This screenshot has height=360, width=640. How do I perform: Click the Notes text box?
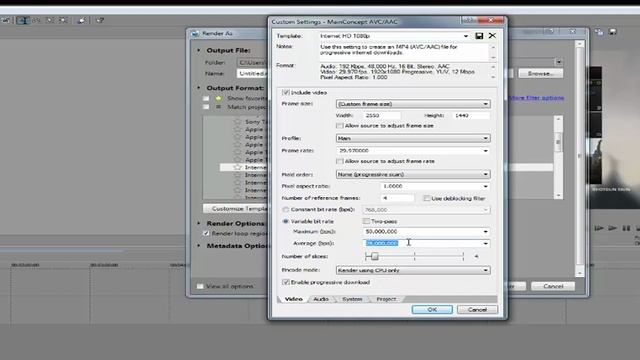(403, 52)
